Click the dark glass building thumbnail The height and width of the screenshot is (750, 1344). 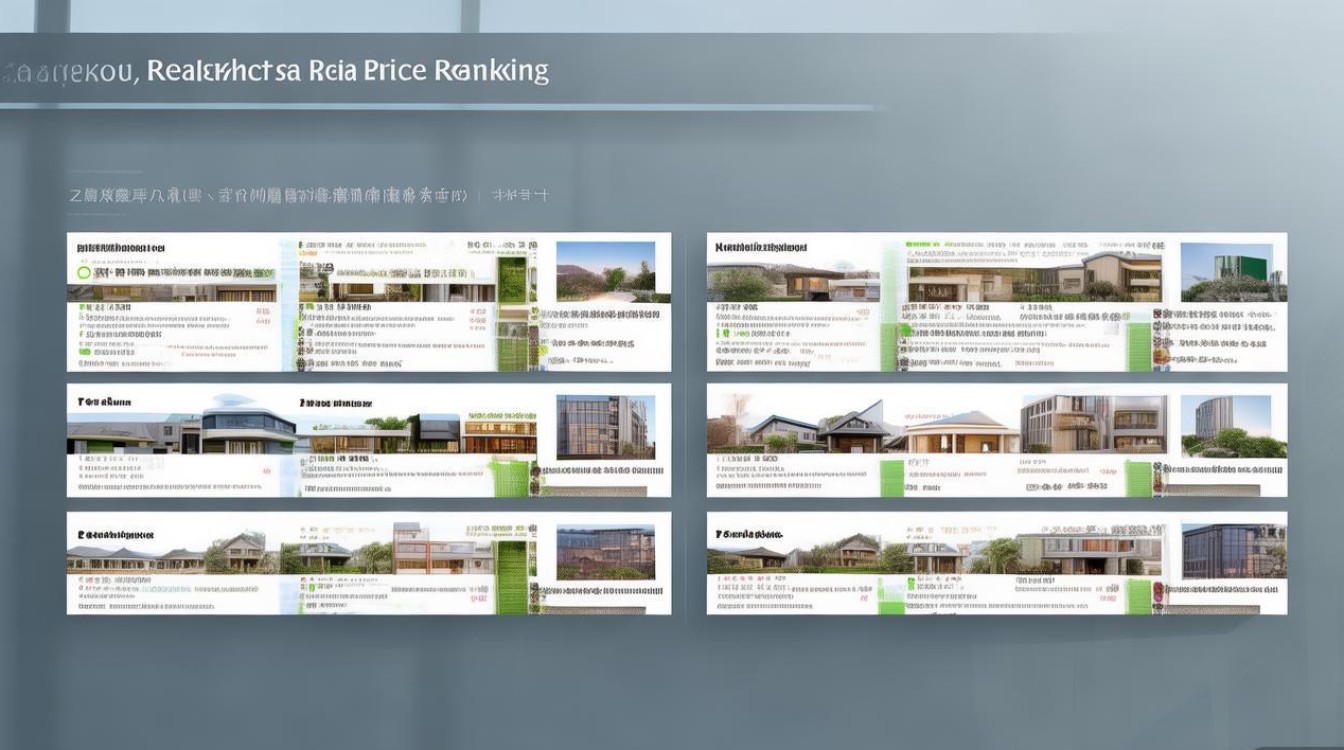1231,552
